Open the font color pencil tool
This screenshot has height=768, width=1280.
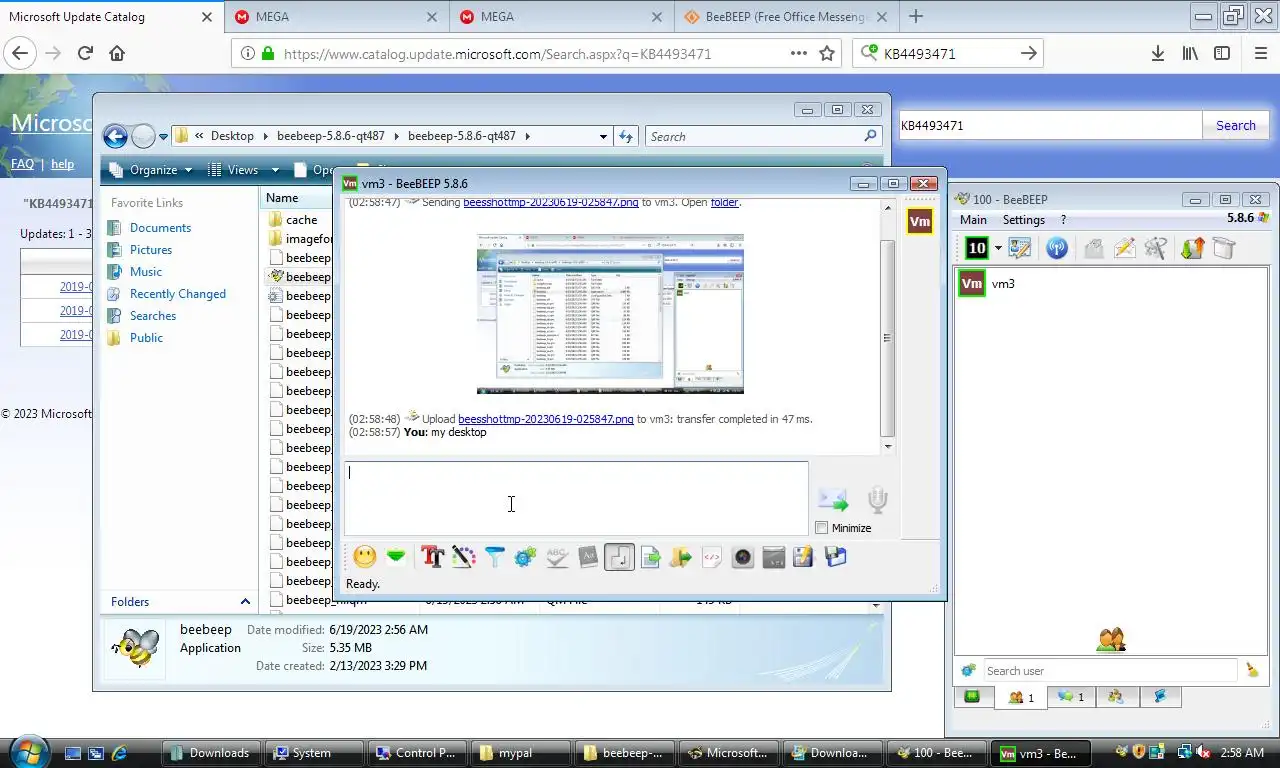tap(463, 557)
